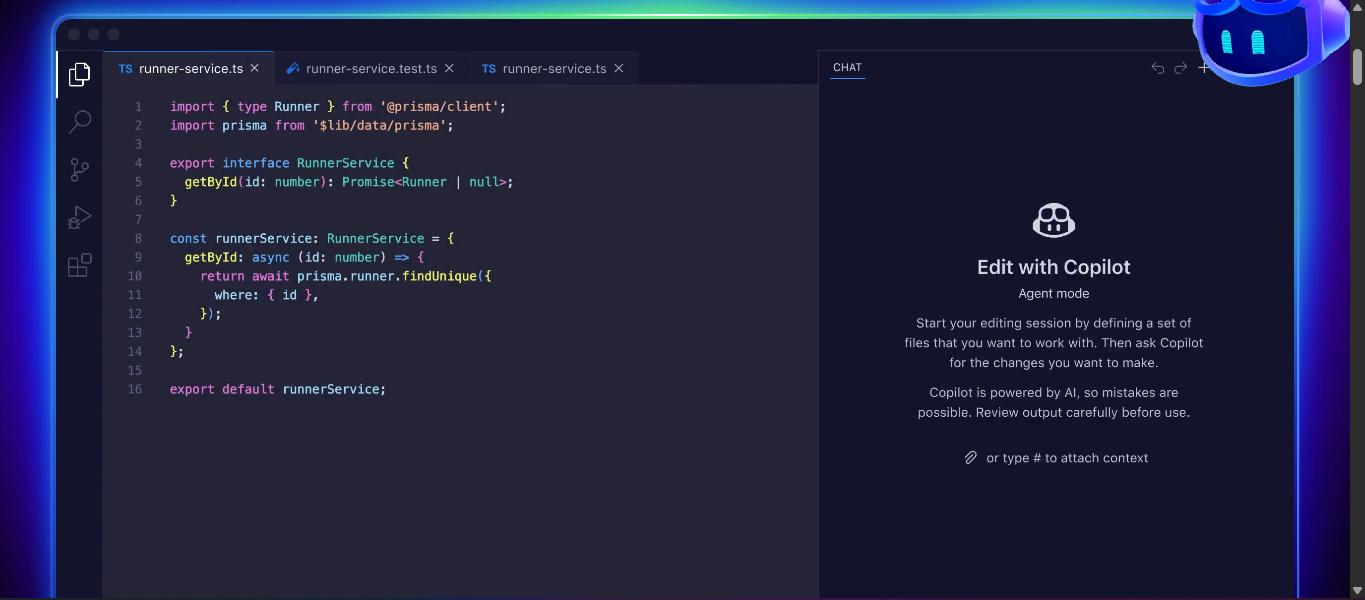Viewport: 1365px width, 600px height.
Task: Open the Extensions view
Action: pyautogui.click(x=79, y=266)
